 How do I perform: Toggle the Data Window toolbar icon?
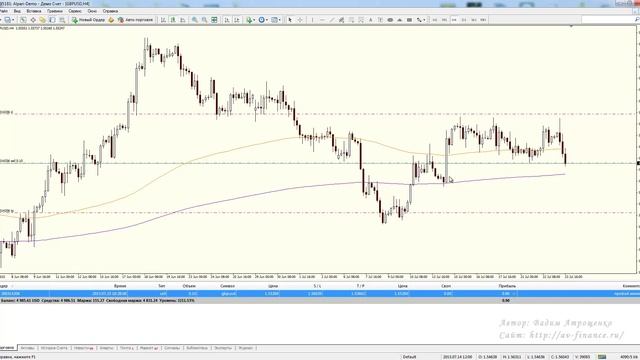pos(33,20)
